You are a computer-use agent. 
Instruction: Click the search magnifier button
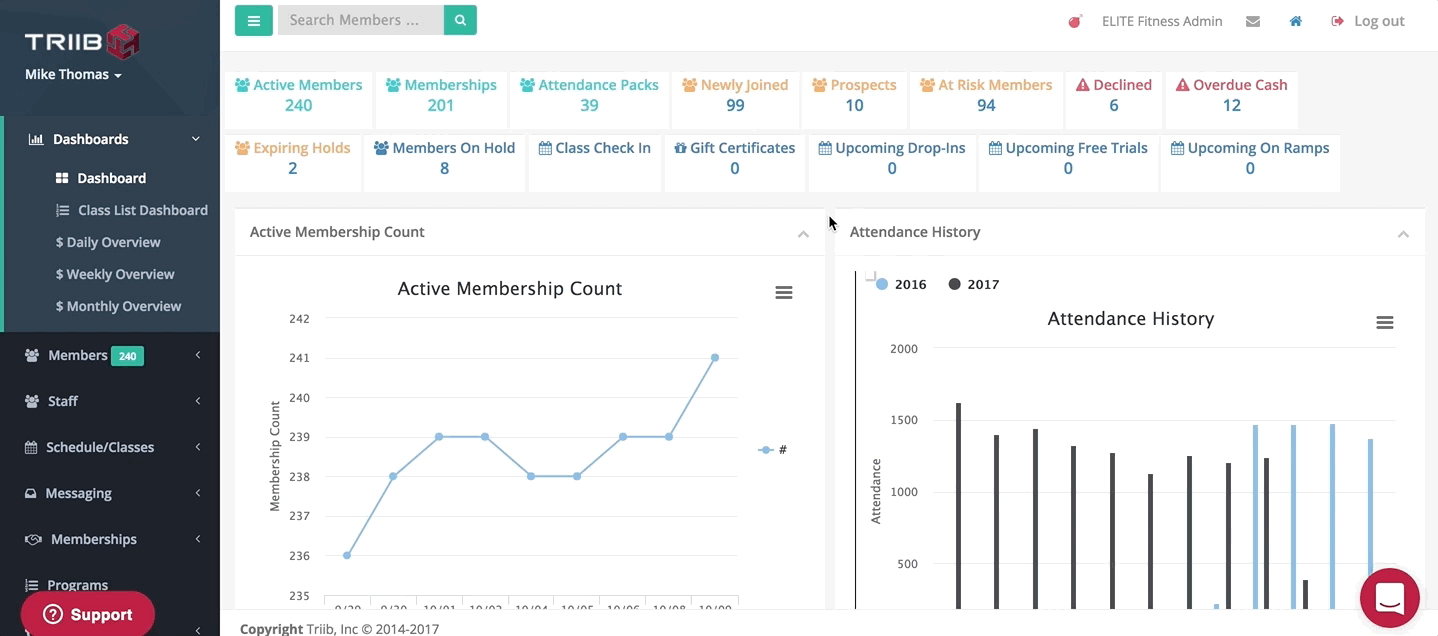click(x=459, y=20)
